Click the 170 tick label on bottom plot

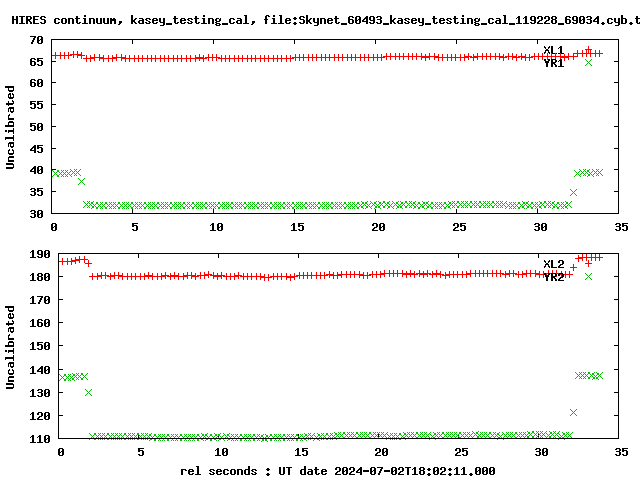(40, 300)
